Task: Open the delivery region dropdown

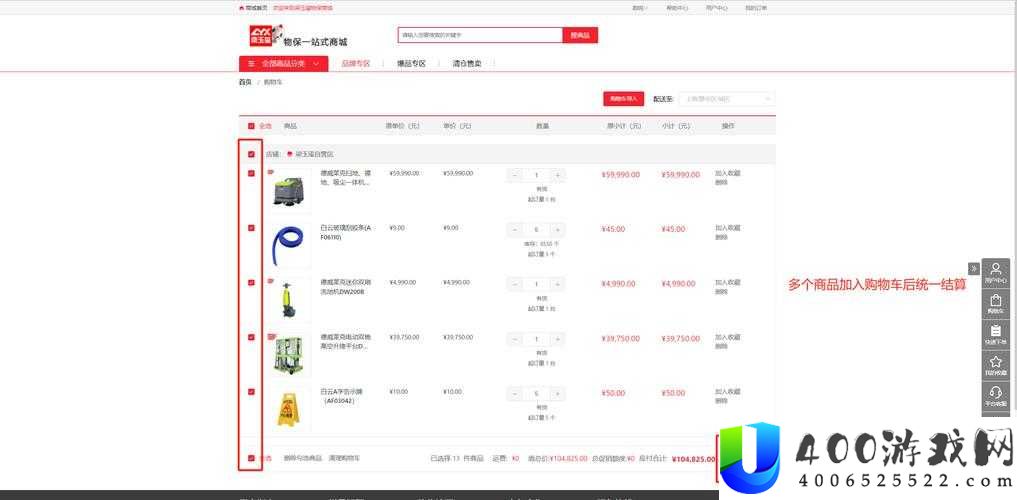Action: click(x=726, y=99)
